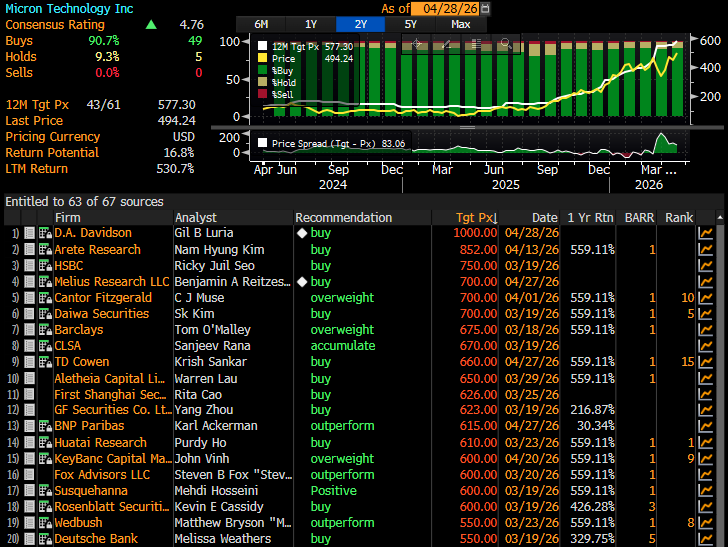Sort by the Tgt Px column header
Screen dimensions: 728x547
coord(473,217)
